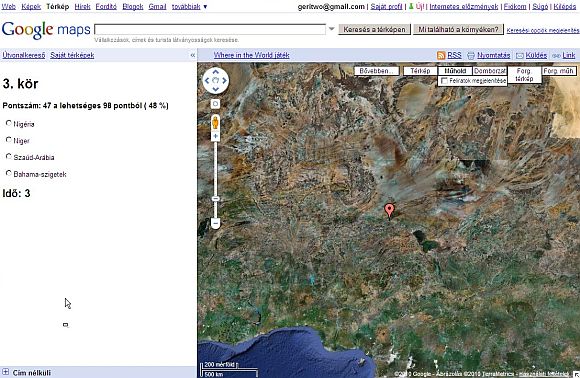Click the square button above the pegman

[x=215, y=104]
